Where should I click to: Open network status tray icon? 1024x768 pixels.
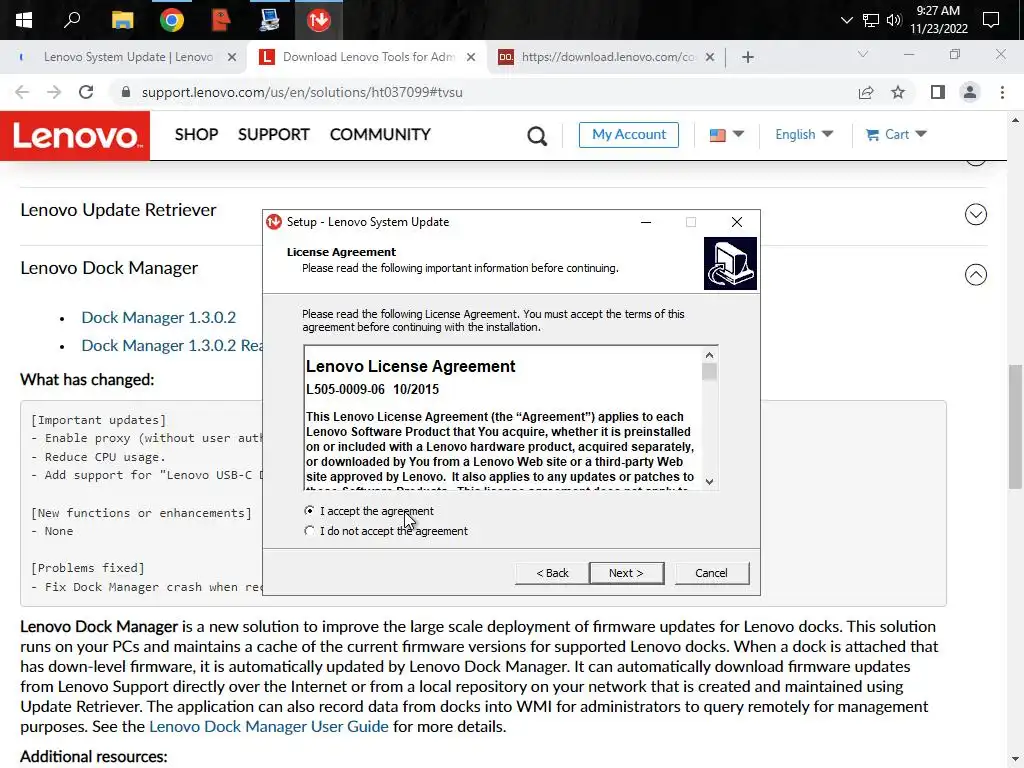click(x=871, y=20)
